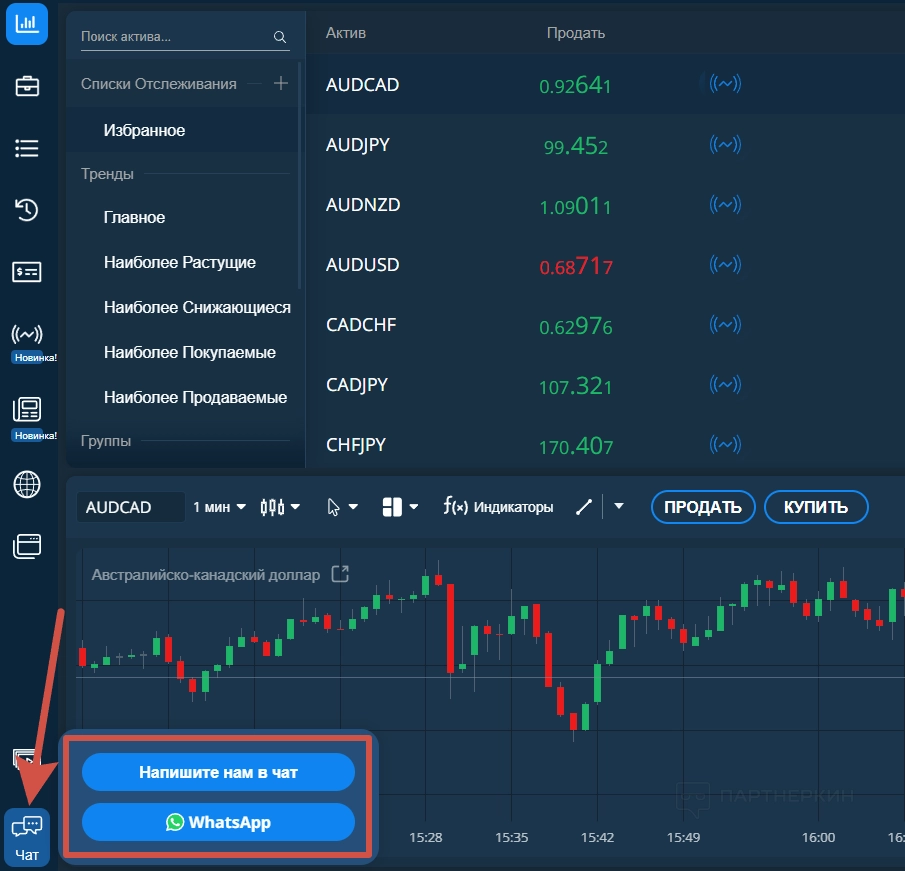
Task: Open the chart layout dropdown
Action: point(400,507)
